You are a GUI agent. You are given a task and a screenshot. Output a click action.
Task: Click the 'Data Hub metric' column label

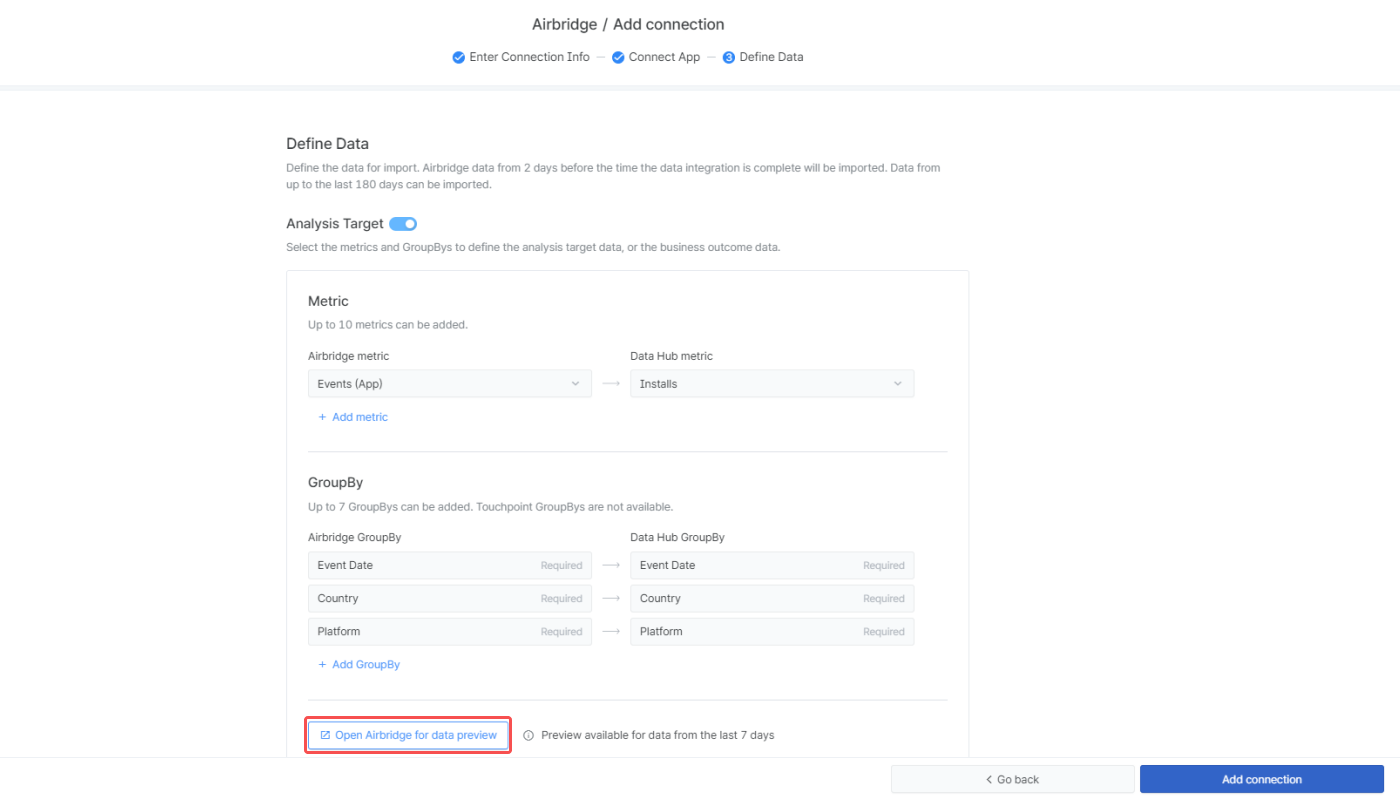click(671, 356)
